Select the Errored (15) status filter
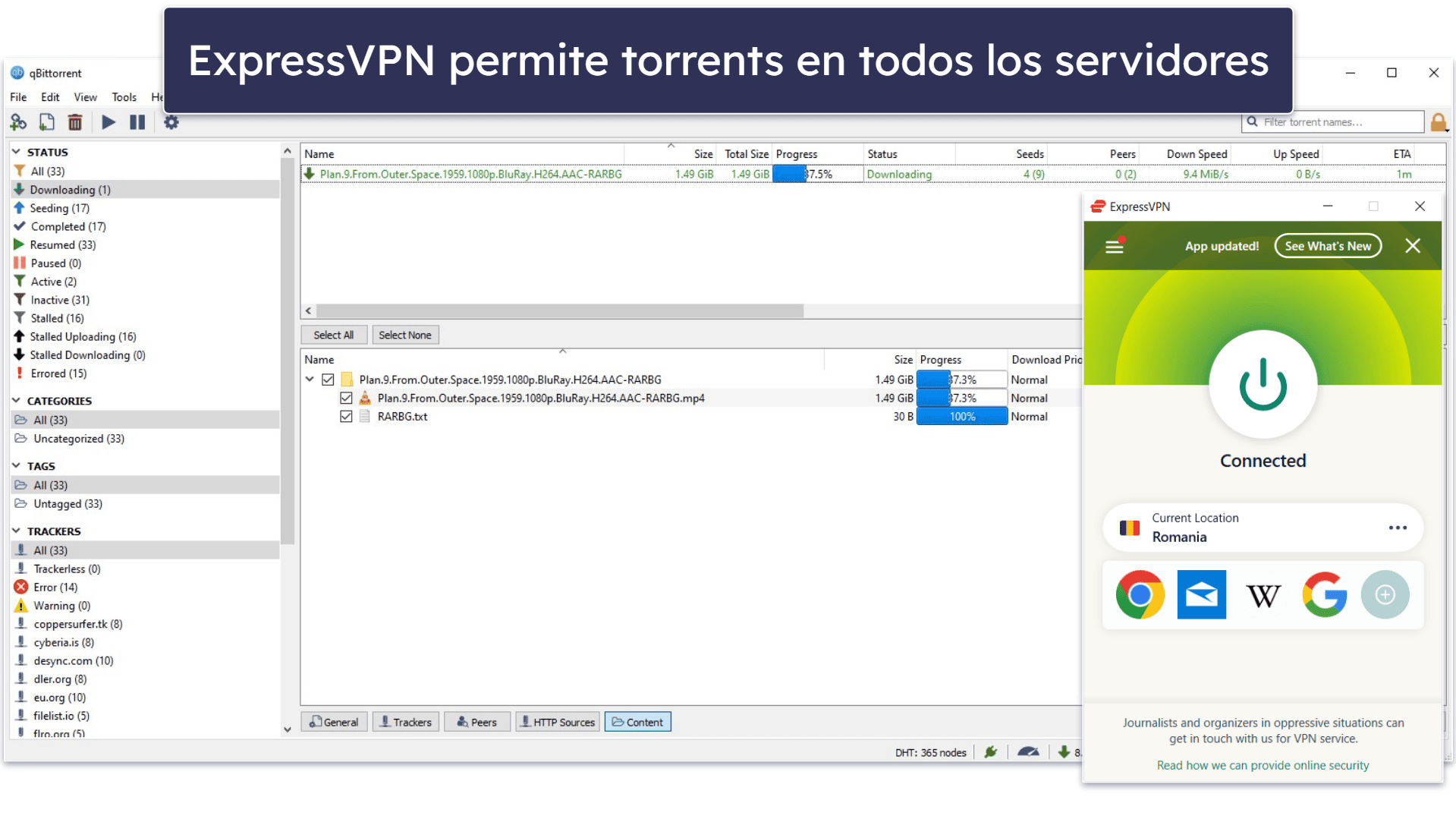Screen dimensions: 1456x819 click(x=146, y=373)
